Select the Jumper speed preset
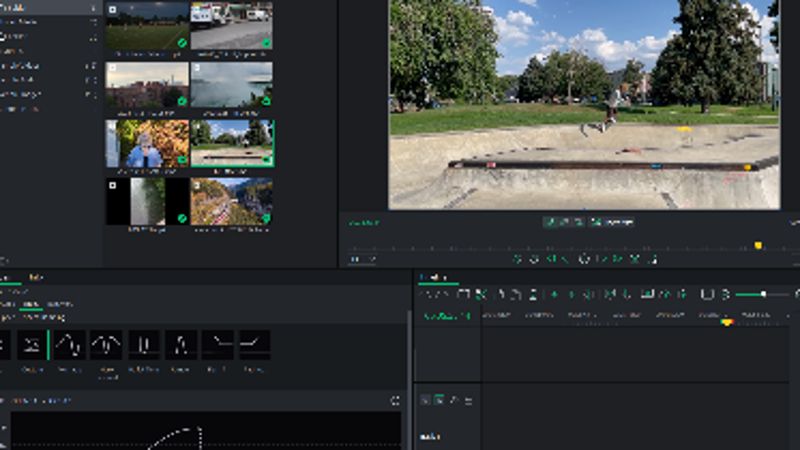 pyautogui.click(x=181, y=345)
